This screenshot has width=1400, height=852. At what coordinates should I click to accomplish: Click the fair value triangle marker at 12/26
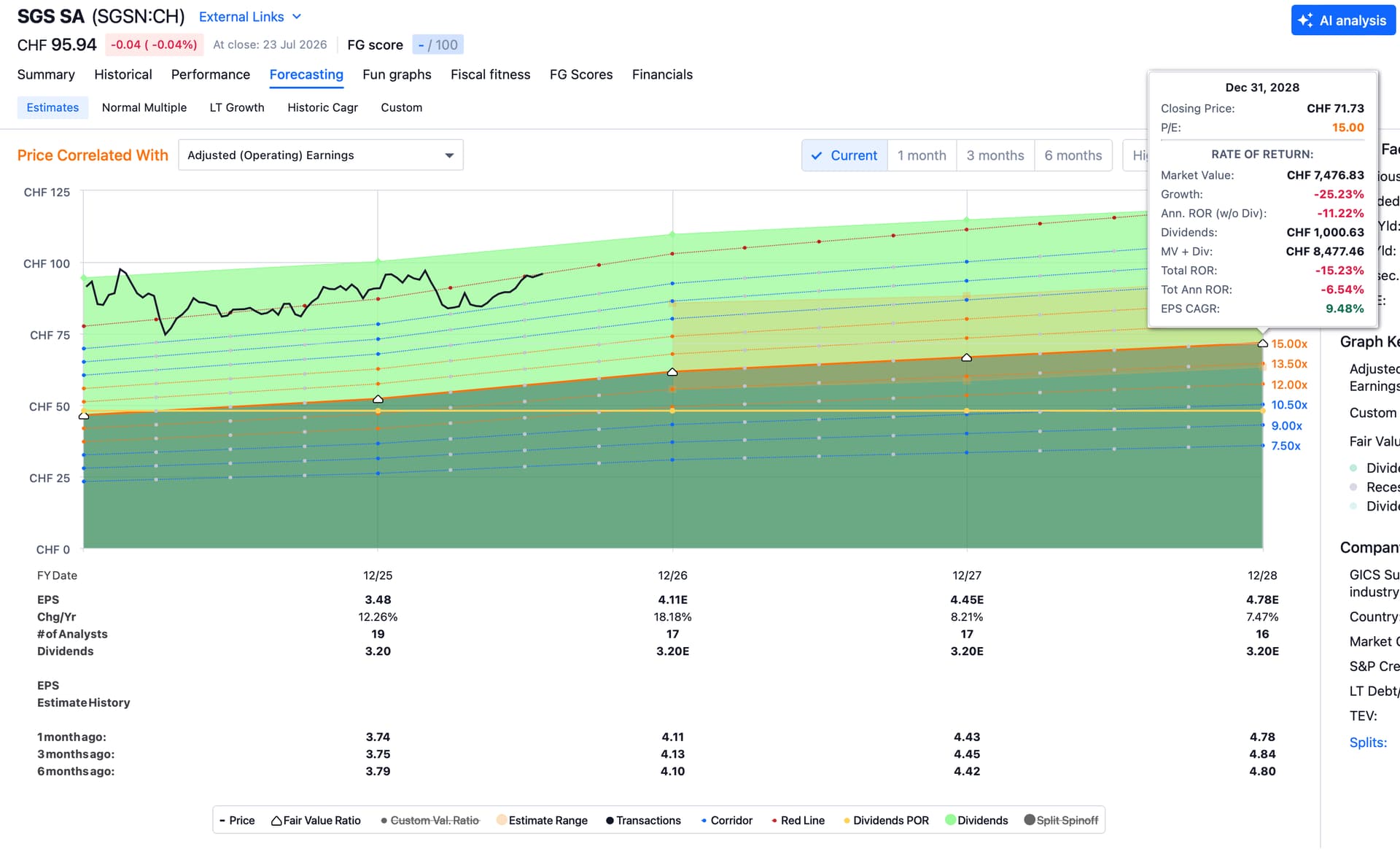[x=672, y=372]
